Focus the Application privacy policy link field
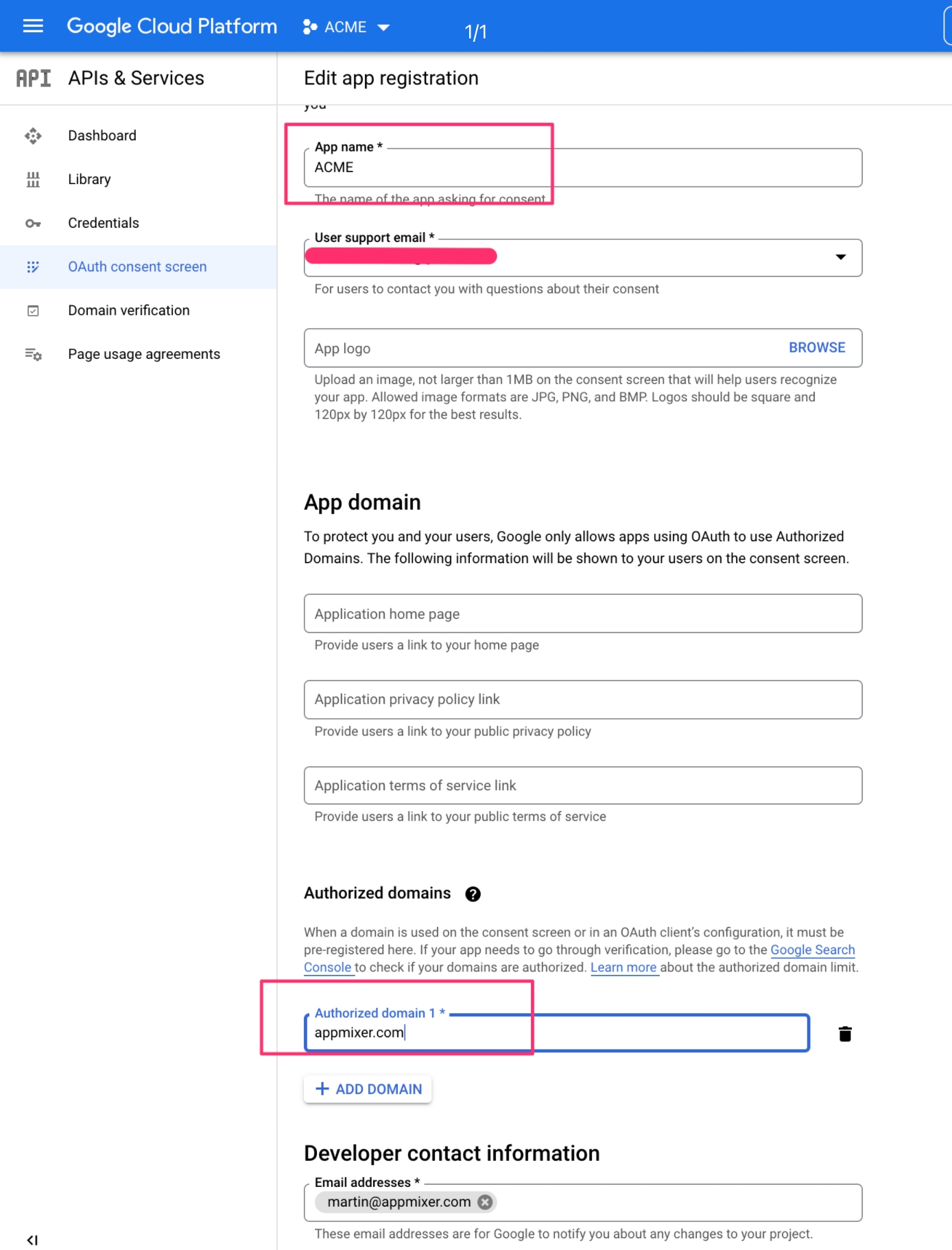Screen dimensions: 952x1250 (582, 700)
